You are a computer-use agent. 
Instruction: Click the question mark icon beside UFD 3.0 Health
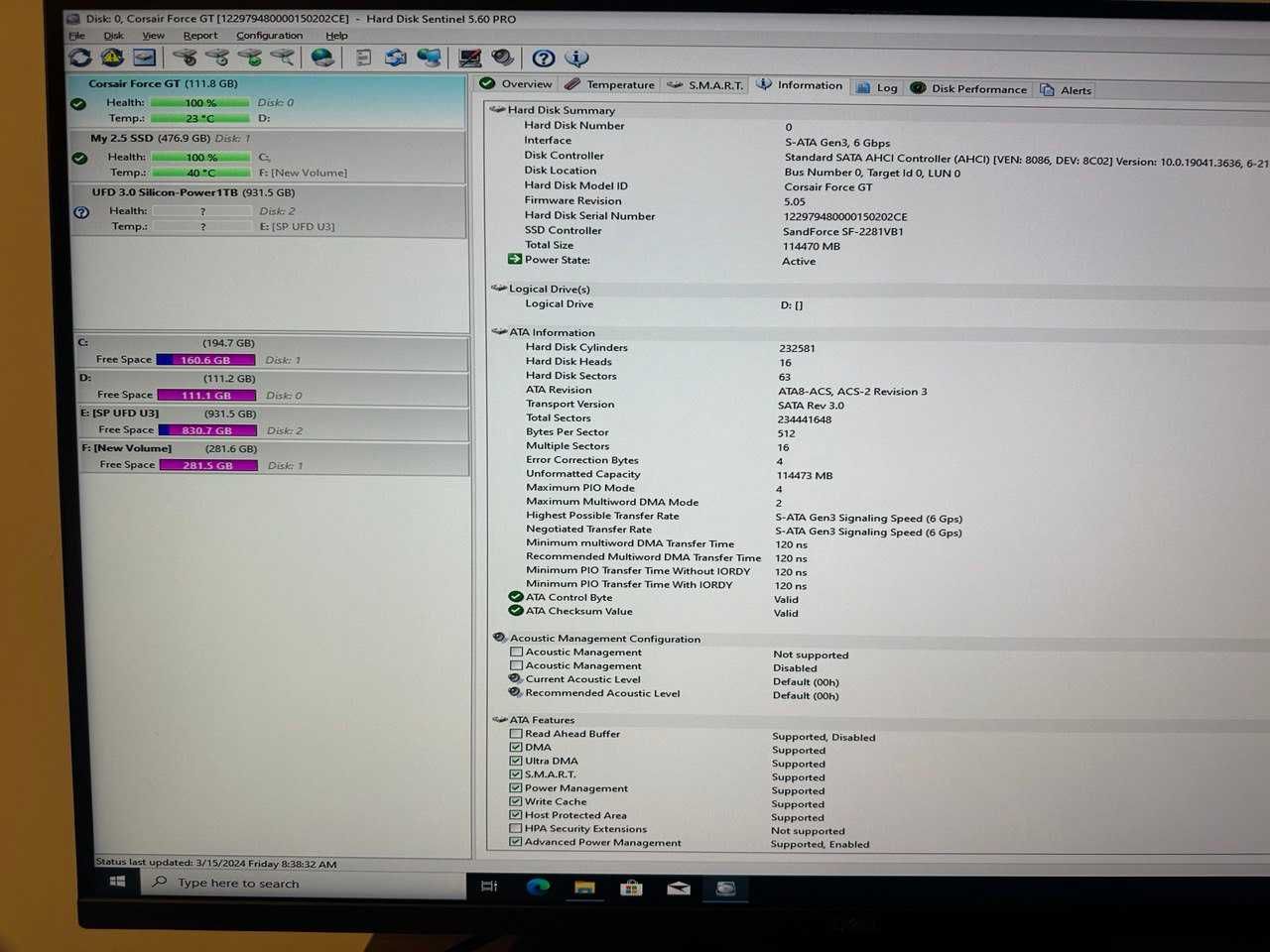(x=82, y=212)
